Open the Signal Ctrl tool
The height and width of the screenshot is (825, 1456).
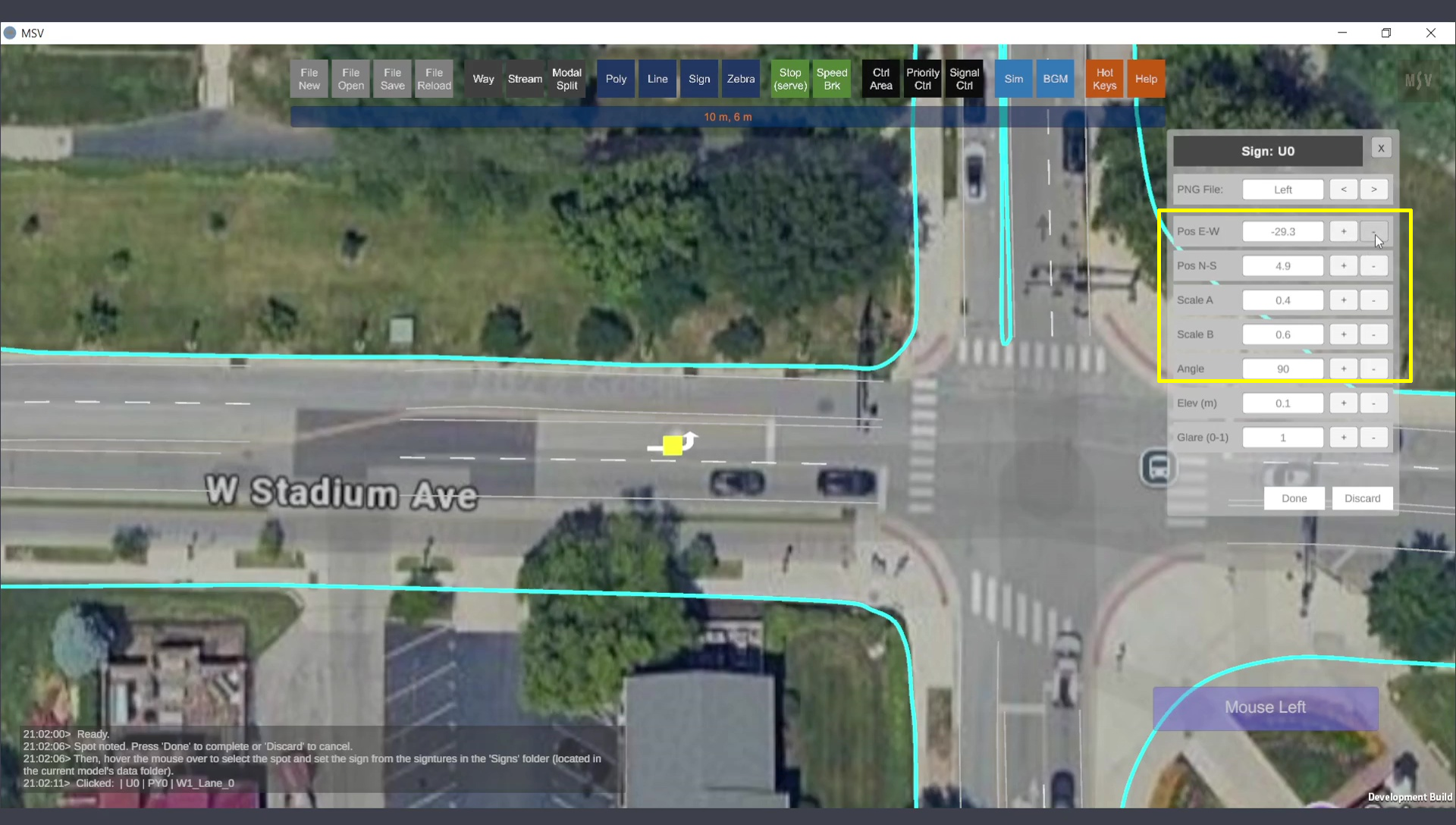(964, 79)
